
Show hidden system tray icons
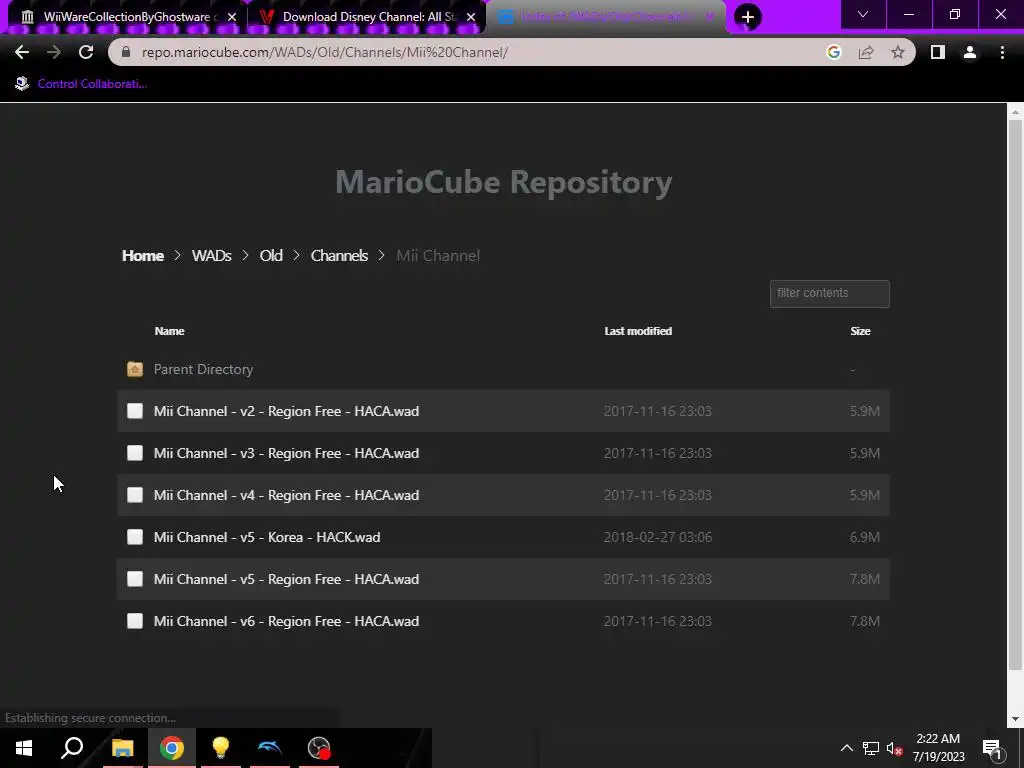click(x=846, y=748)
